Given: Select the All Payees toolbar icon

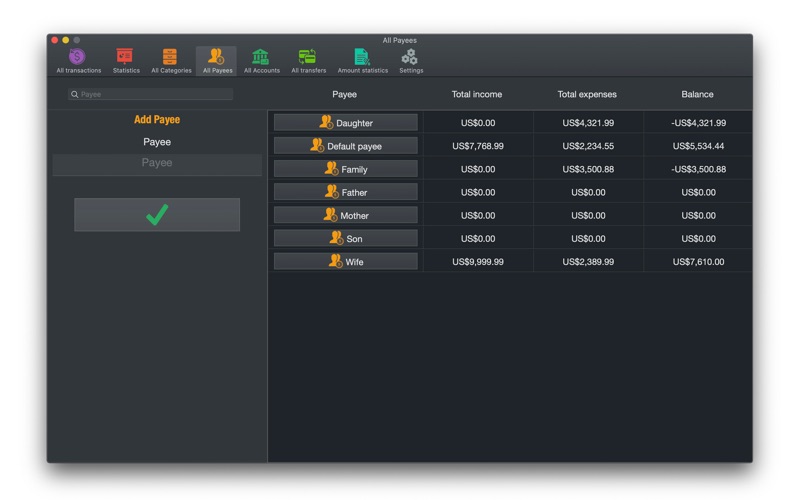Looking at the screenshot, I should [217, 61].
